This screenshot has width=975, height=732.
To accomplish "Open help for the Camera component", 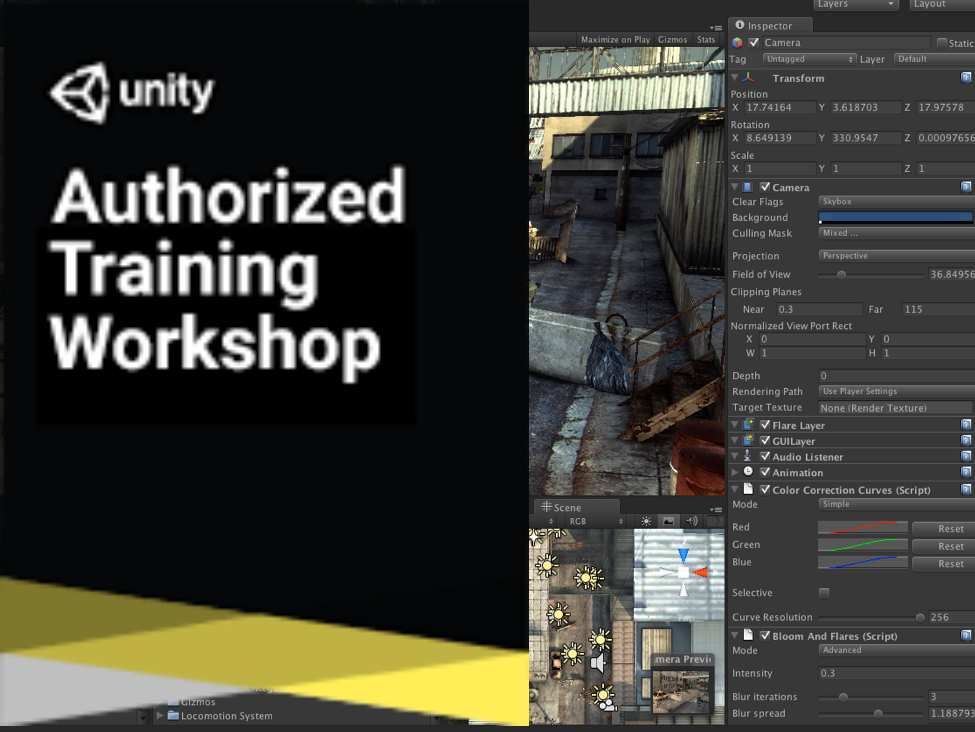I will tap(966, 187).
